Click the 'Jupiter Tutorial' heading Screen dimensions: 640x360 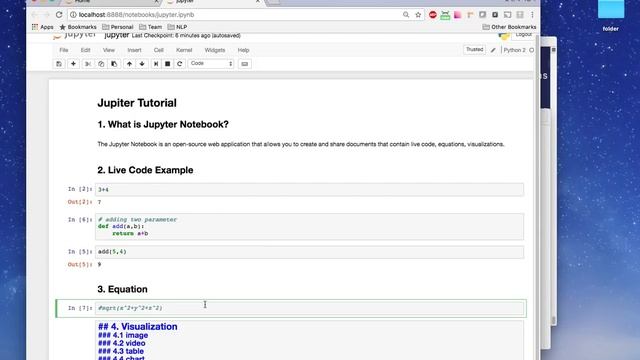(137, 103)
